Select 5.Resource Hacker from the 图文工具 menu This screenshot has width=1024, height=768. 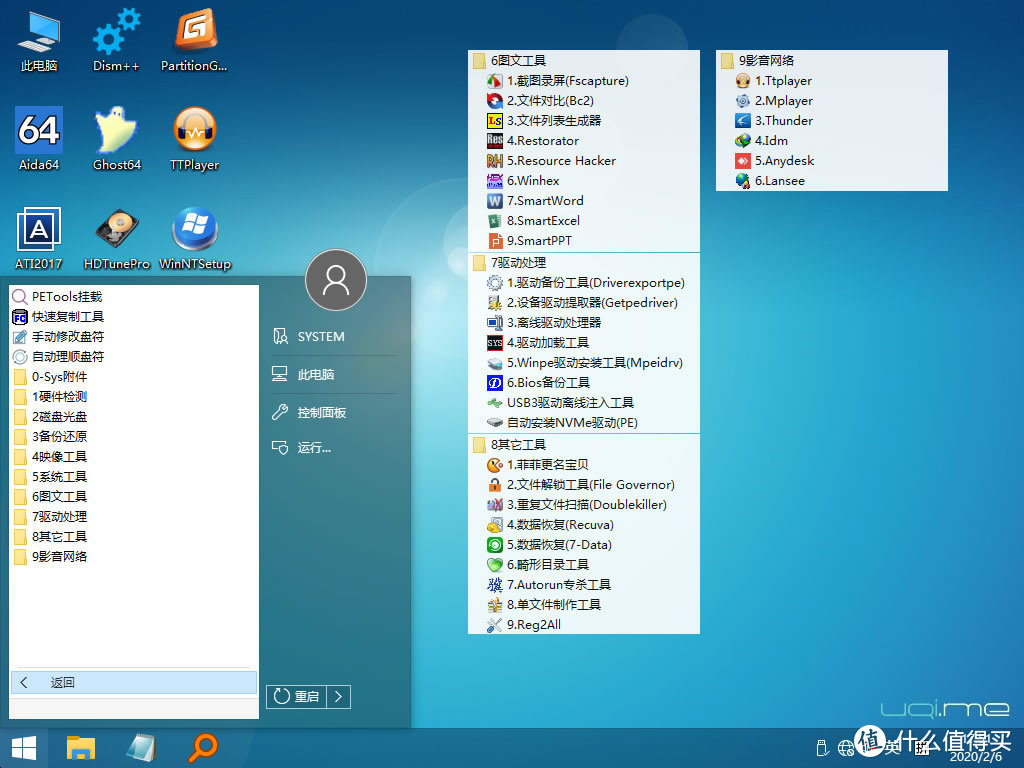(x=560, y=160)
